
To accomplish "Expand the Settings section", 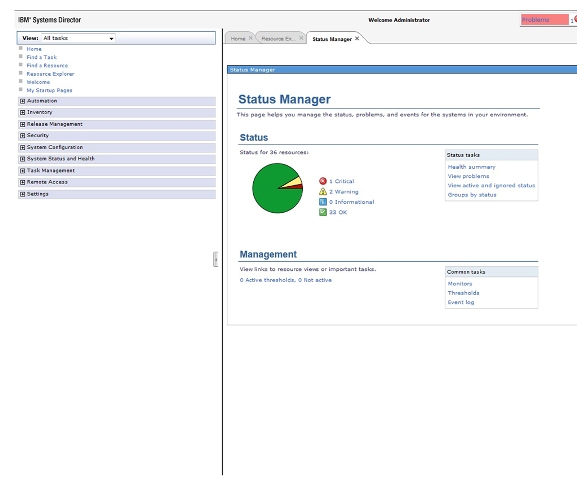I will click(x=22, y=194).
